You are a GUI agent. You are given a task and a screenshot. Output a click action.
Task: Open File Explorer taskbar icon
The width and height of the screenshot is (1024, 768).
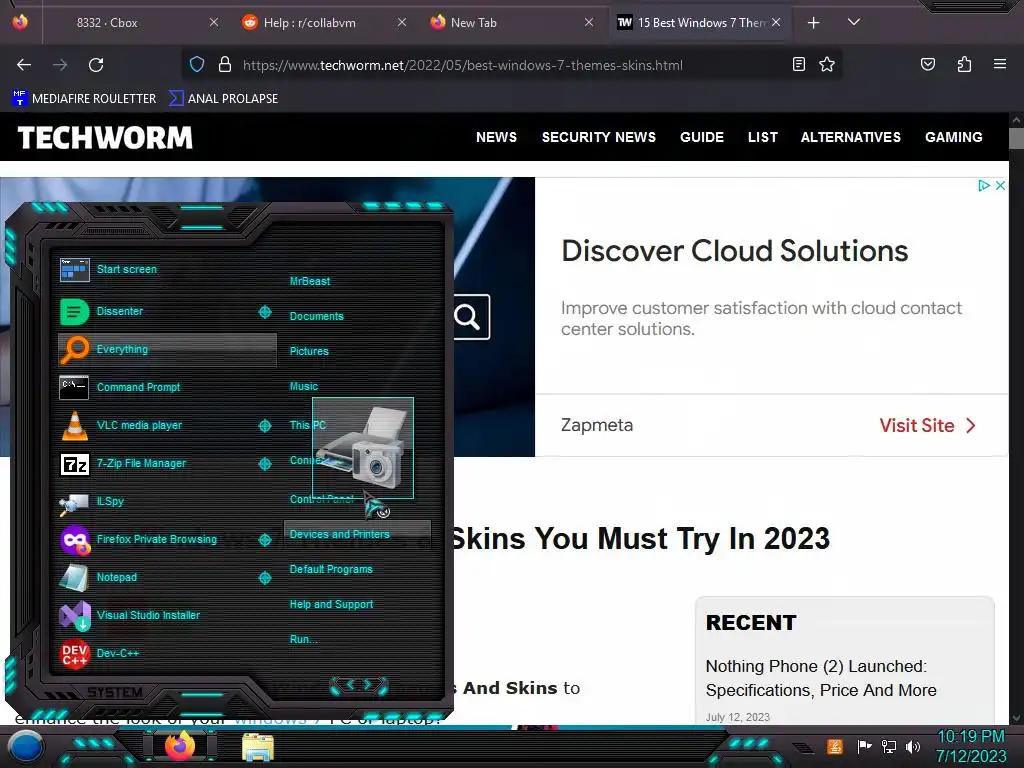tap(258, 747)
